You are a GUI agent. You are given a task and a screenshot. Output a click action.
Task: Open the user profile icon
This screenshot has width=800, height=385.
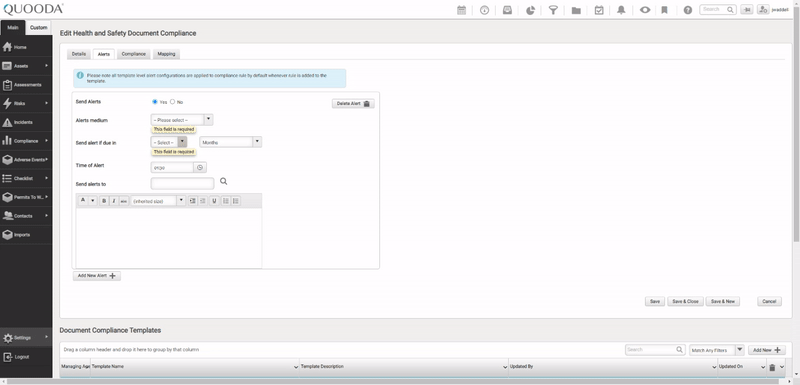pos(763,9)
